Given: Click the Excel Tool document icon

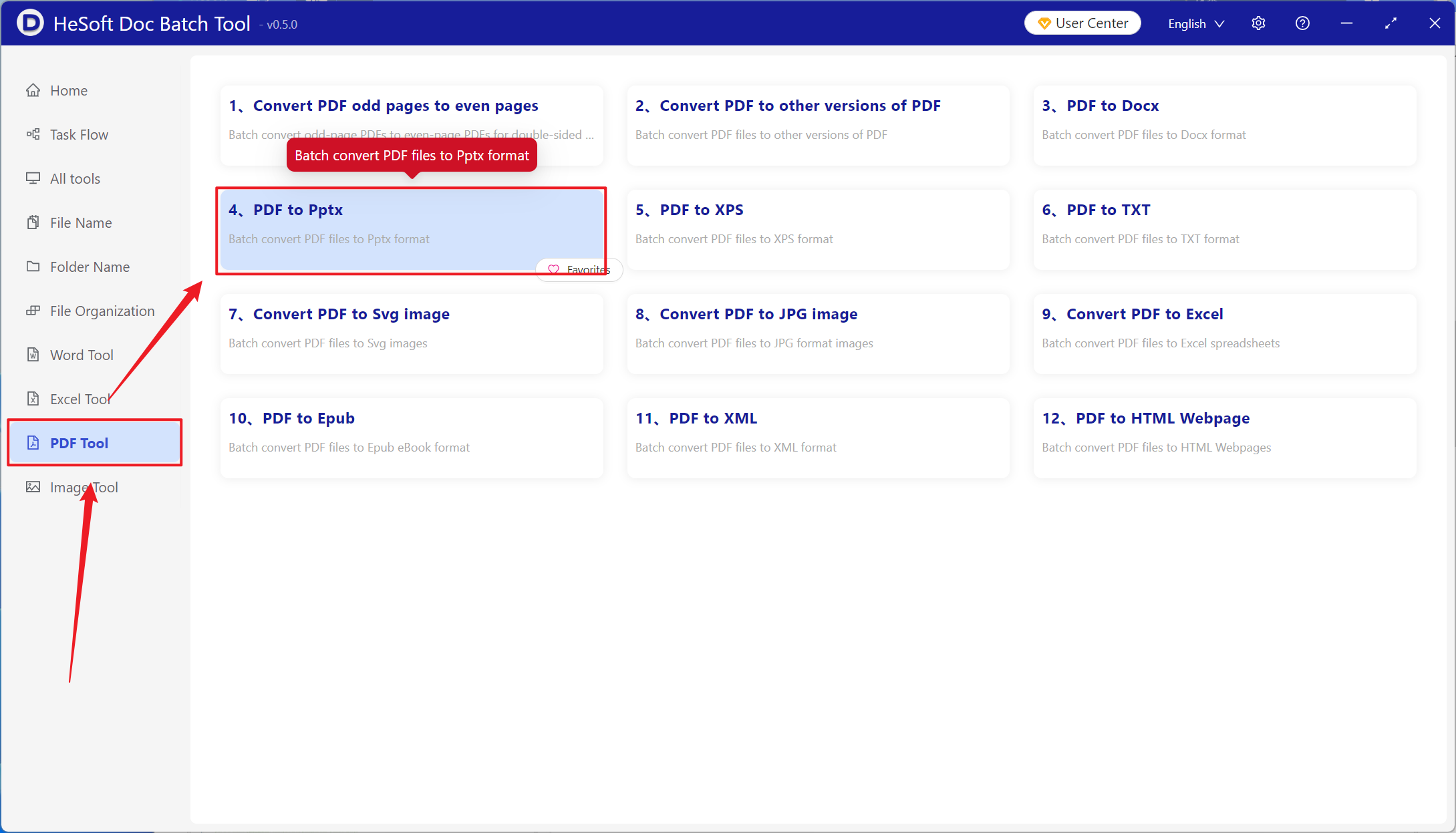Looking at the screenshot, I should pos(33,399).
